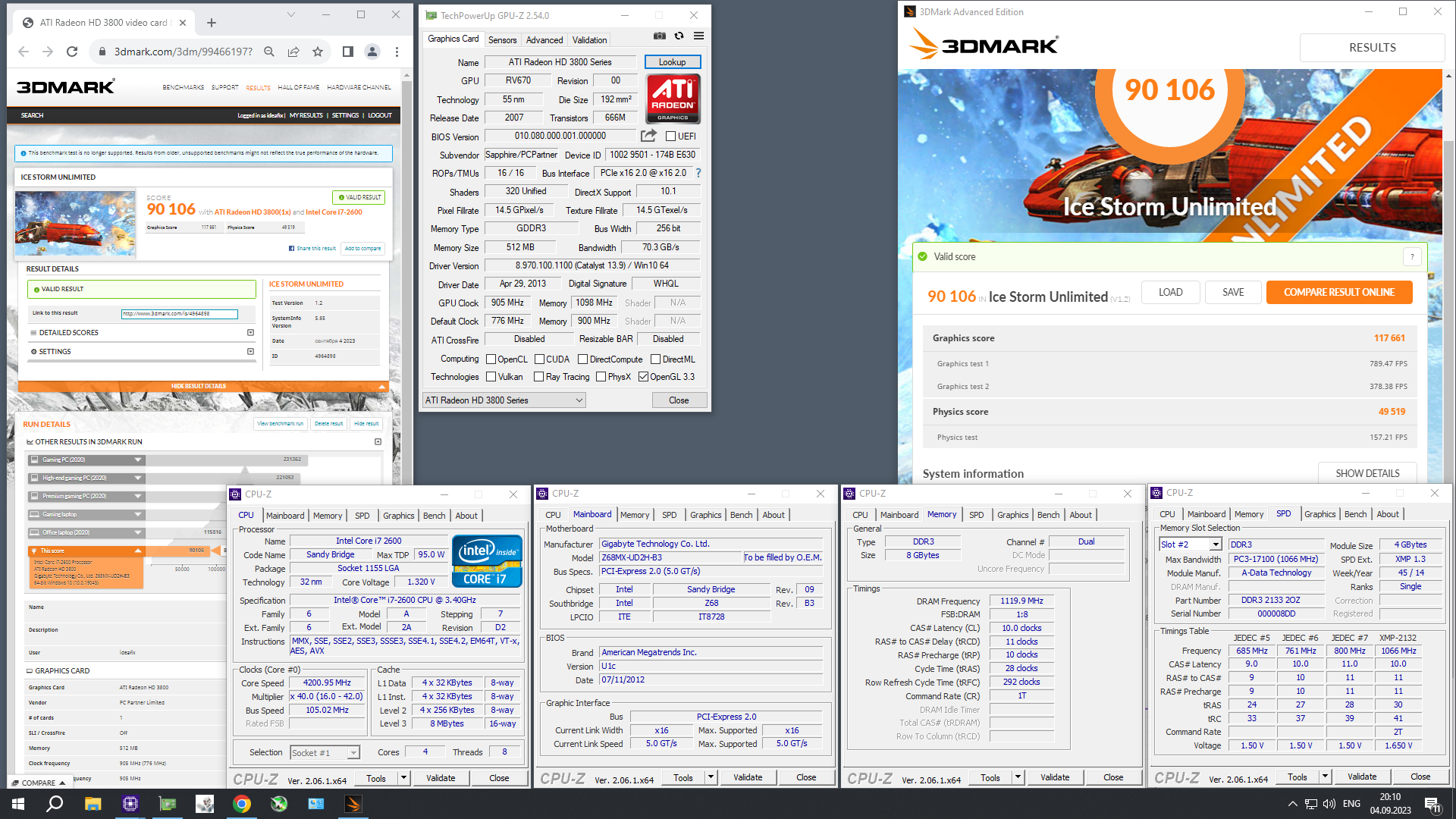
Task: Click the Chrome zoom magnifier icon
Action: (x=269, y=52)
